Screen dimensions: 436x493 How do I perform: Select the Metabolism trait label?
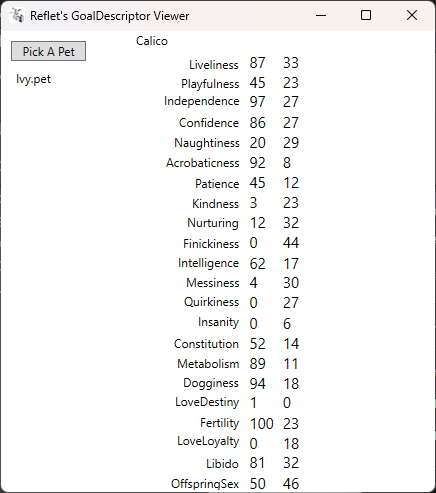pyautogui.click(x=208, y=364)
